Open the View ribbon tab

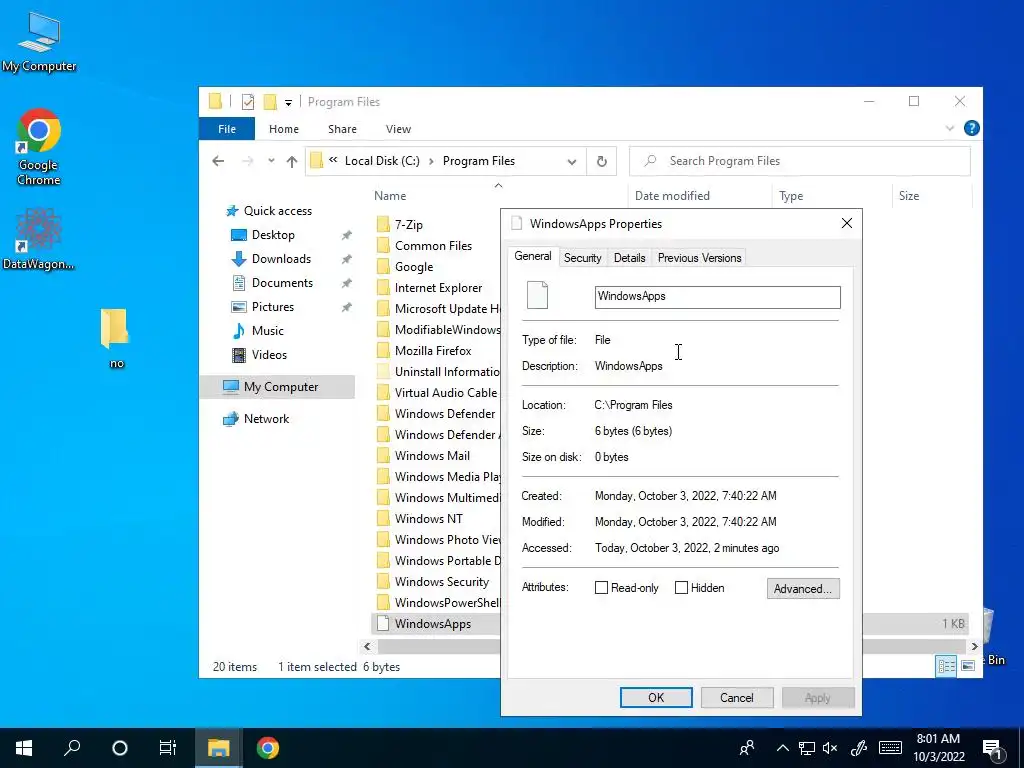coord(398,129)
